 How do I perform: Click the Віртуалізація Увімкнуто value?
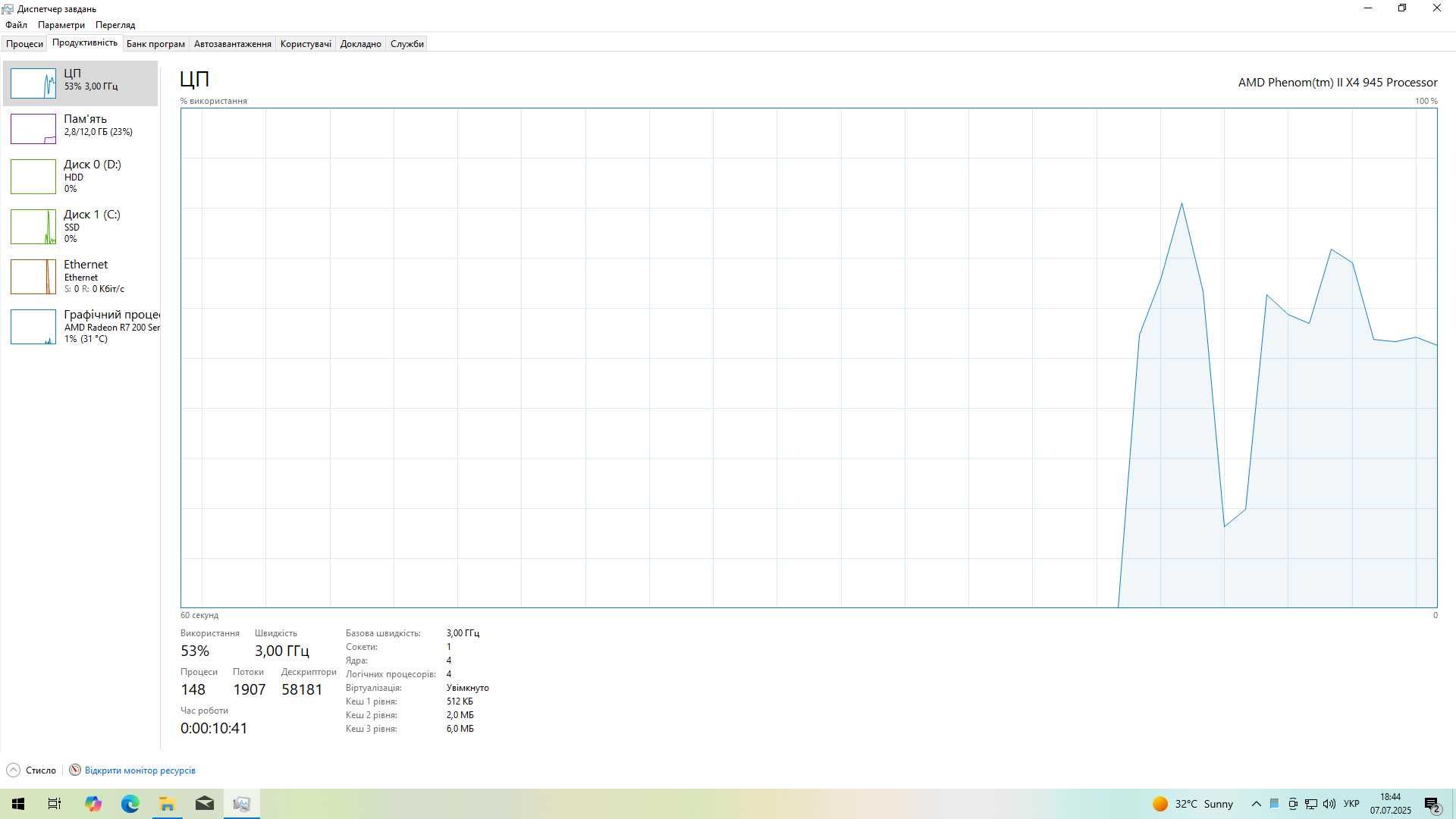click(x=468, y=688)
